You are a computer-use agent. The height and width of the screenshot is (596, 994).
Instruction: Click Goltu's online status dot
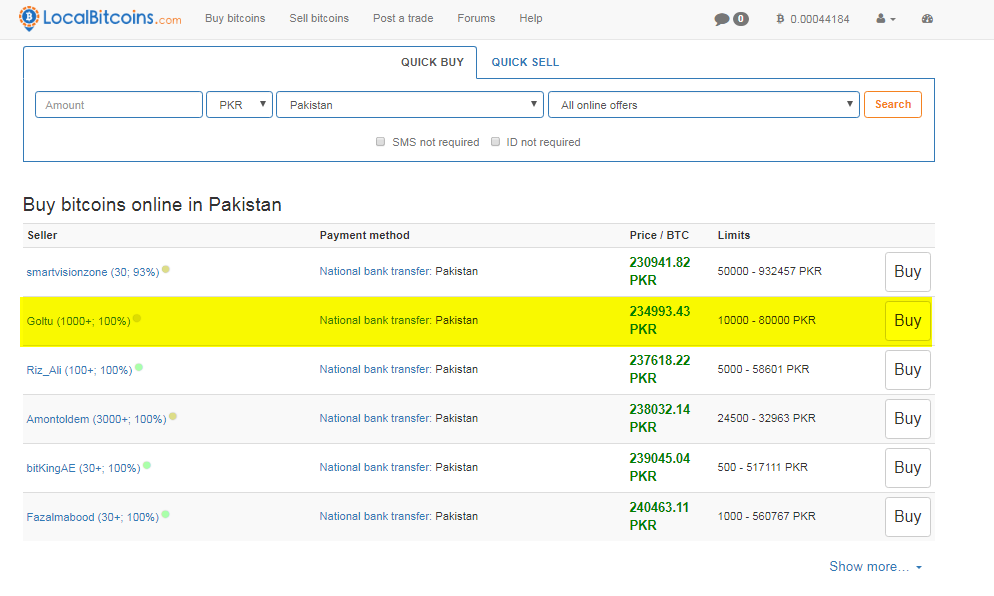pos(137,318)
